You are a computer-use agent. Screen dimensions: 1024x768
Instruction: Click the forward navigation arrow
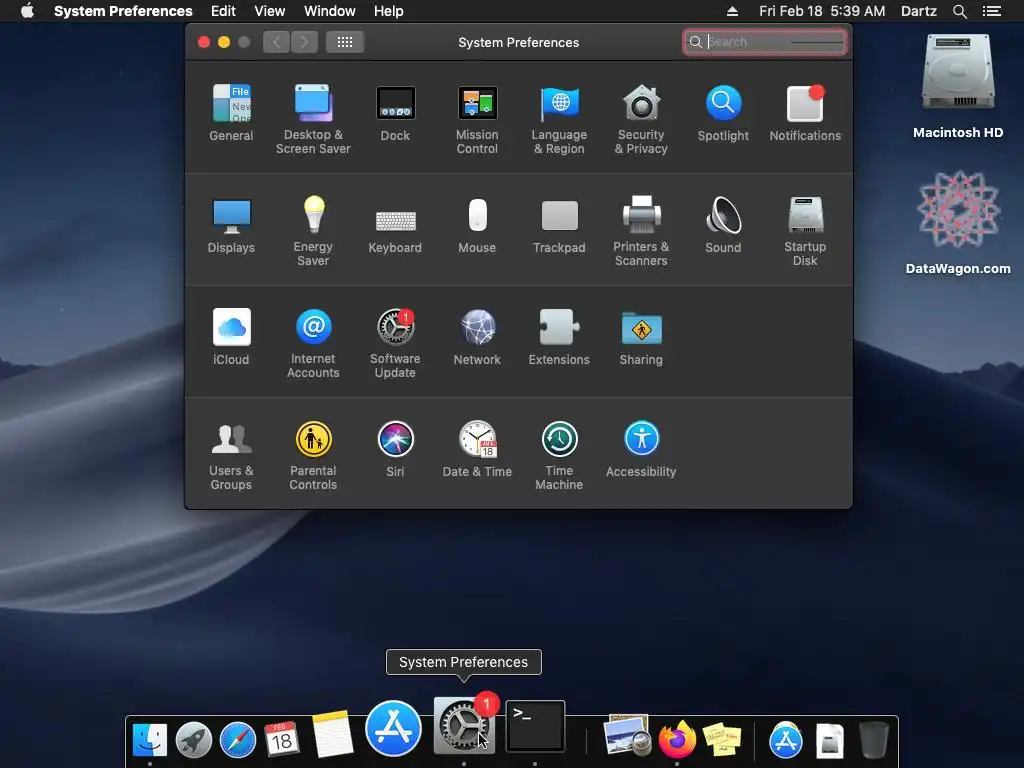[304, 42]
